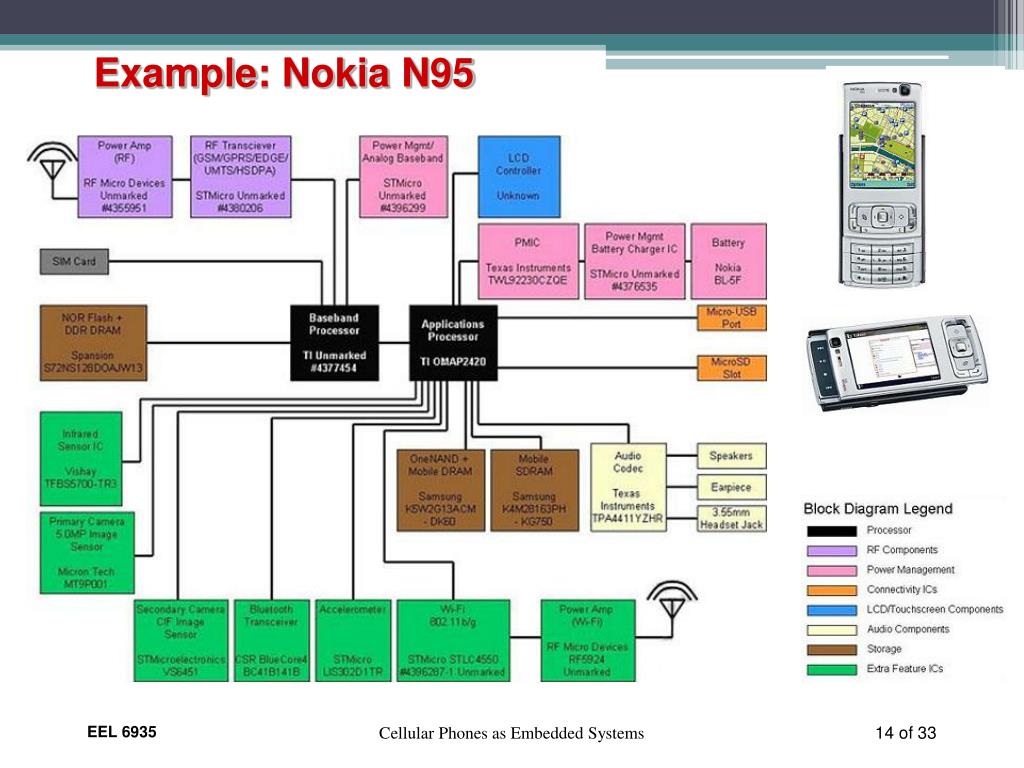This screenshot has height=768, width=1024.
Task: Select the landscape Nokia N95 phone image
Action: (897, 362)
